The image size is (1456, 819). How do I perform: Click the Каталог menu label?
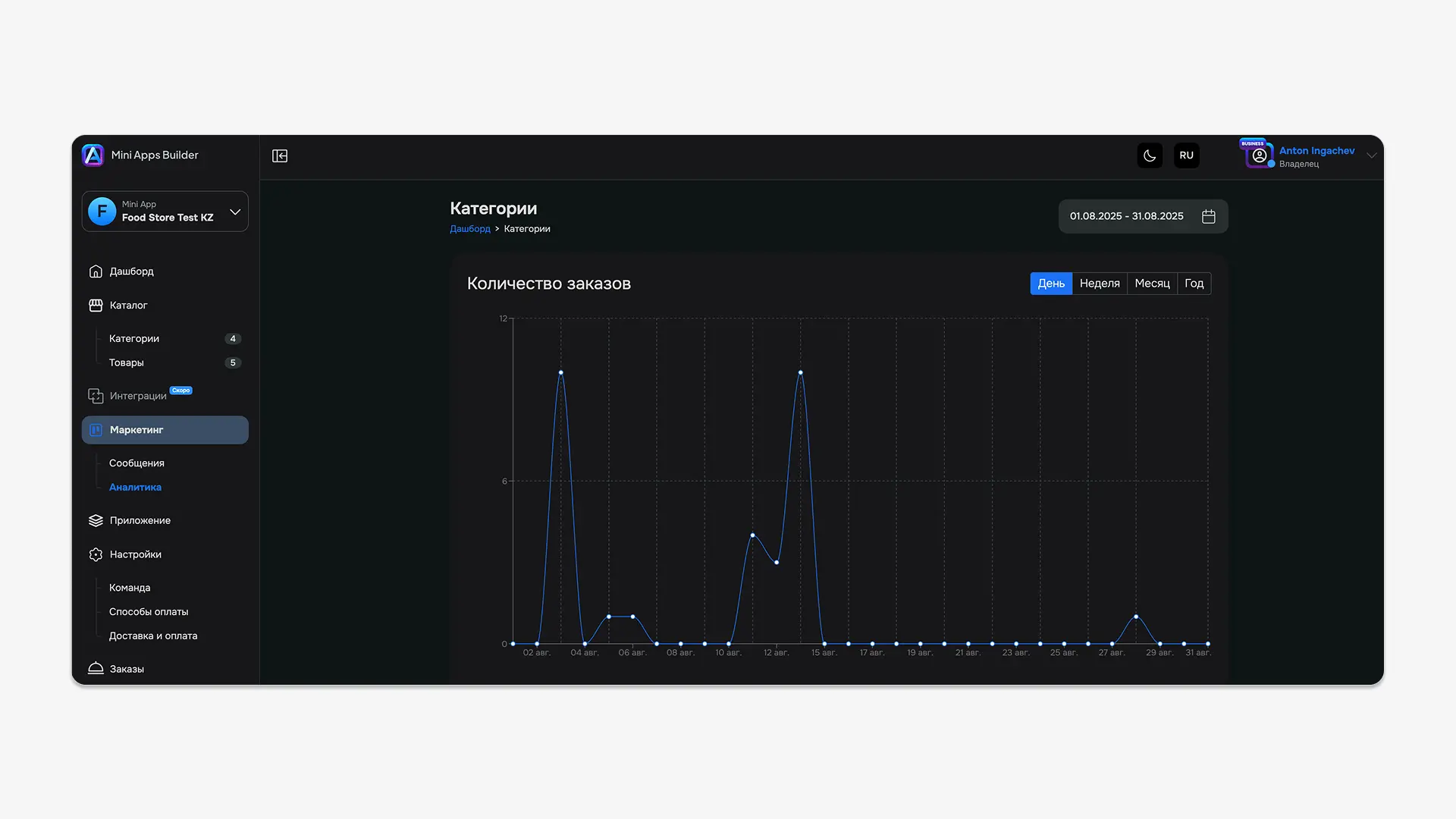[129, 306]
